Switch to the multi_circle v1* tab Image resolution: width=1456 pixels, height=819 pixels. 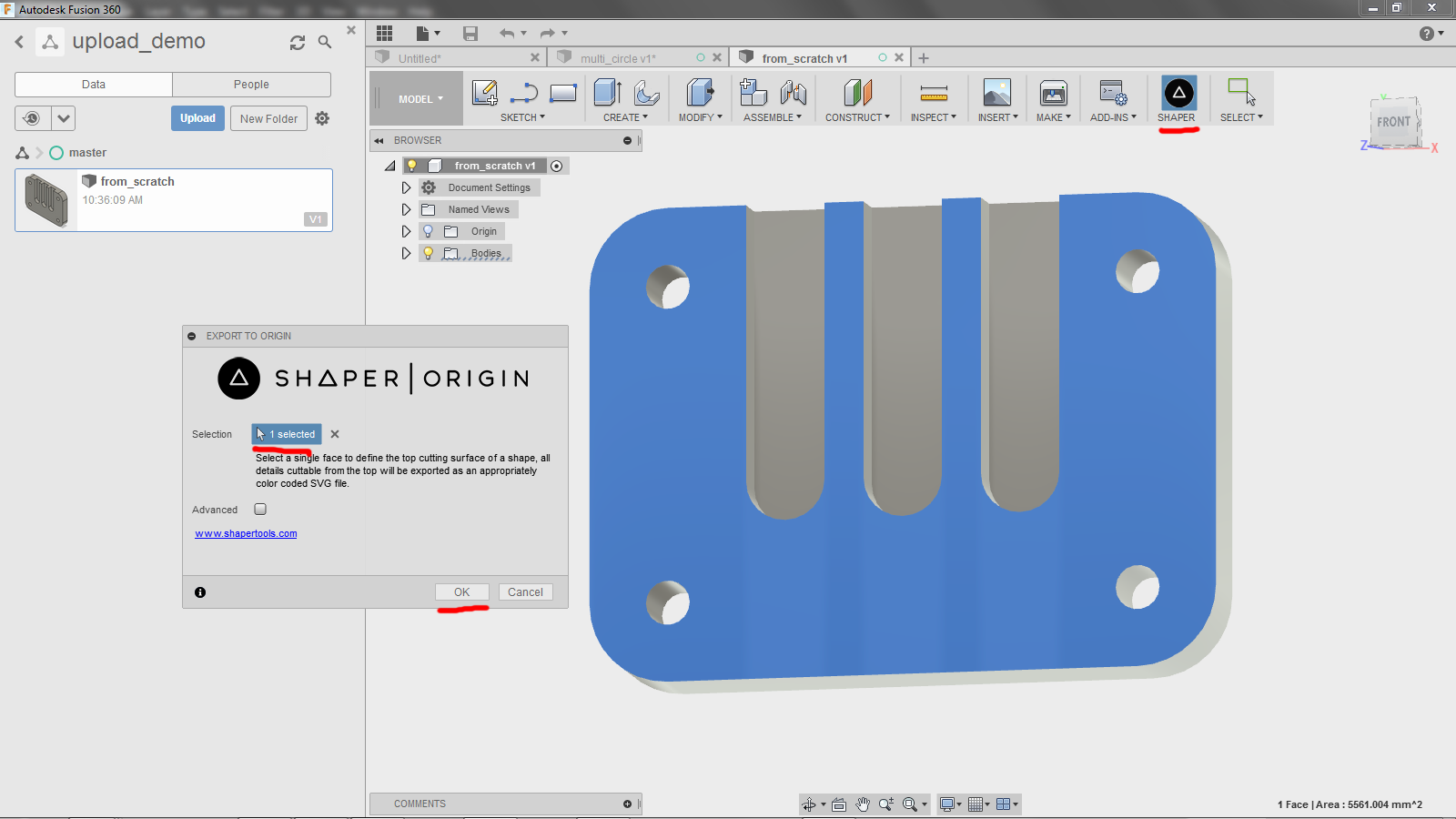tap(639, 57)
